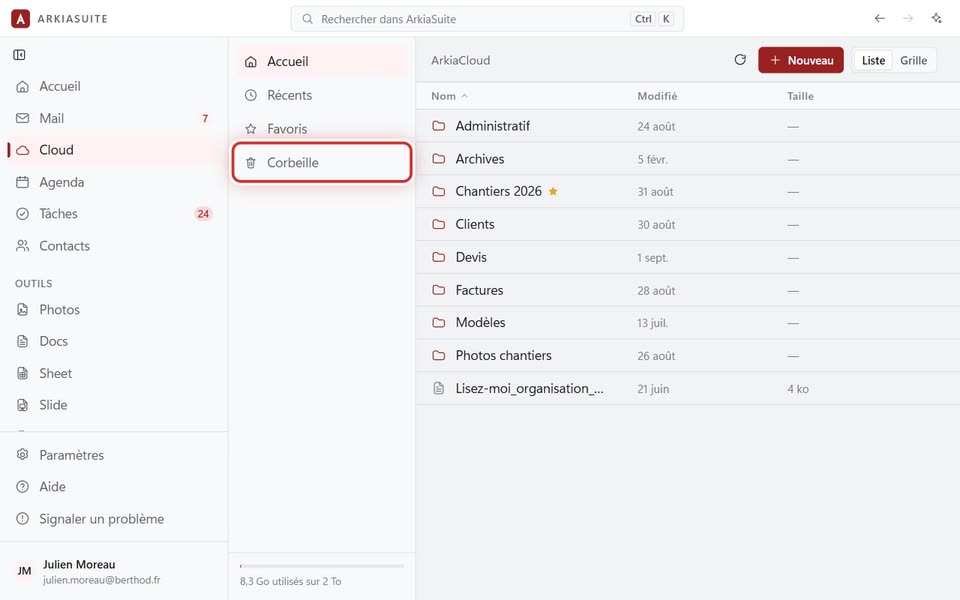Click the ArkiaSuite logo icon

tap(20, 18)
